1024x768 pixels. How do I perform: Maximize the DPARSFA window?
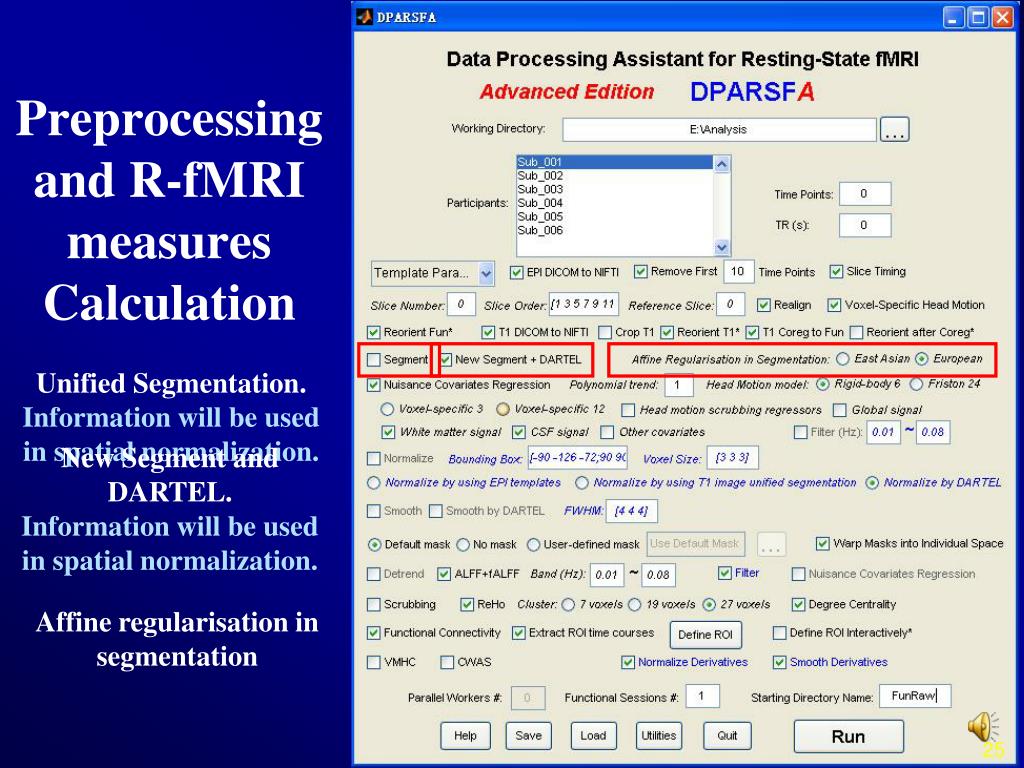978,17
